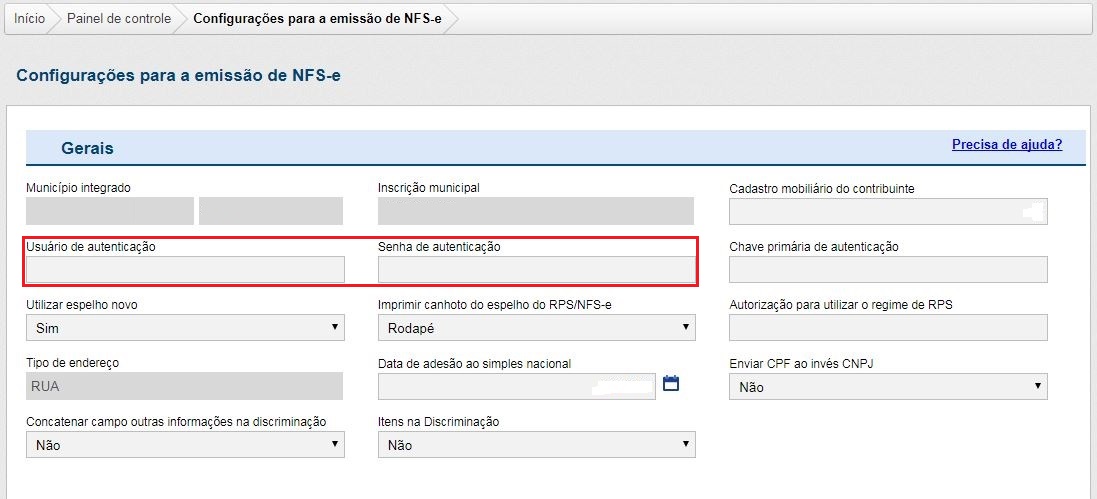
Task: Focus Autorização para utilizar regime de RPS field
Action: coord(888,328)
